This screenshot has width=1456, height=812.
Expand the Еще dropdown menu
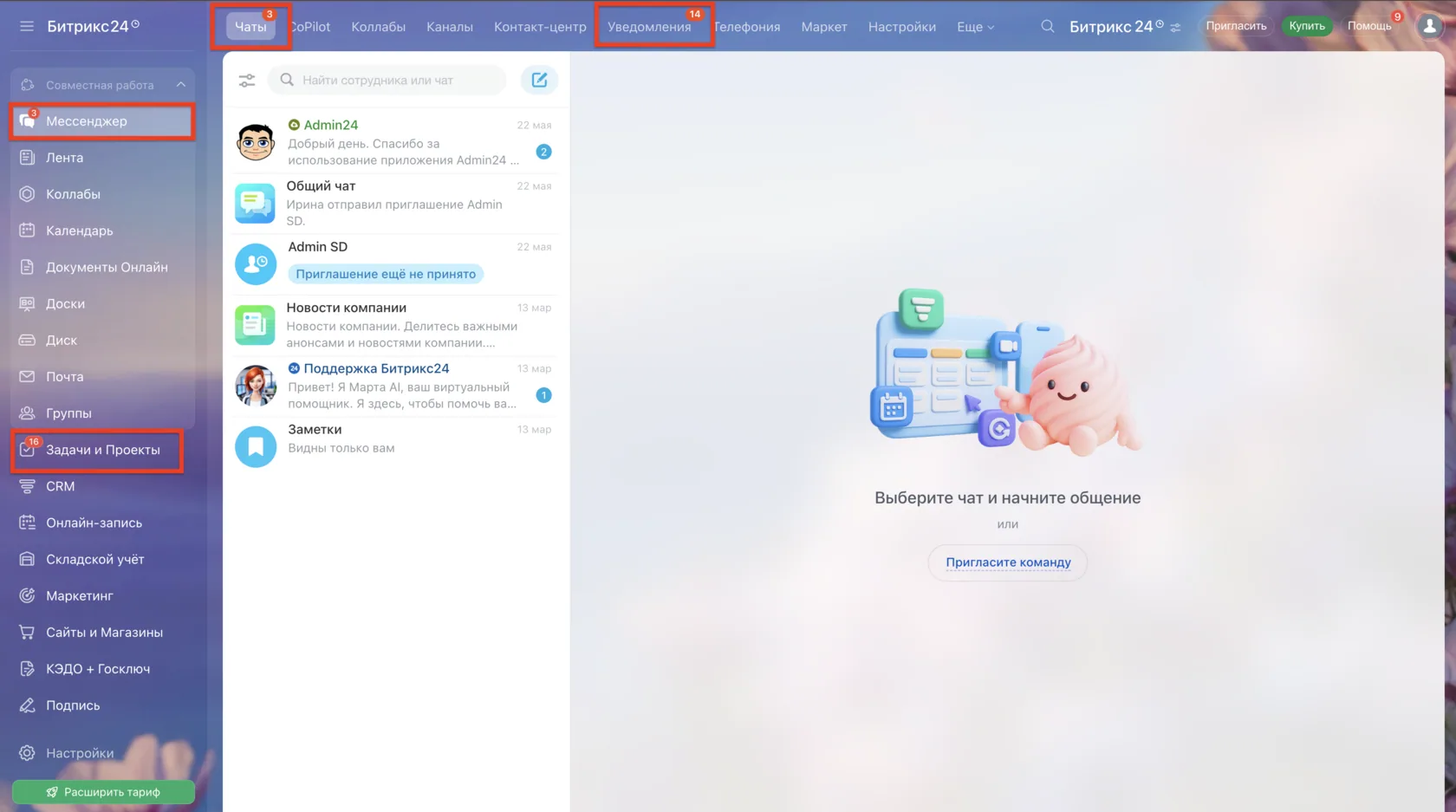click(976, 27)
